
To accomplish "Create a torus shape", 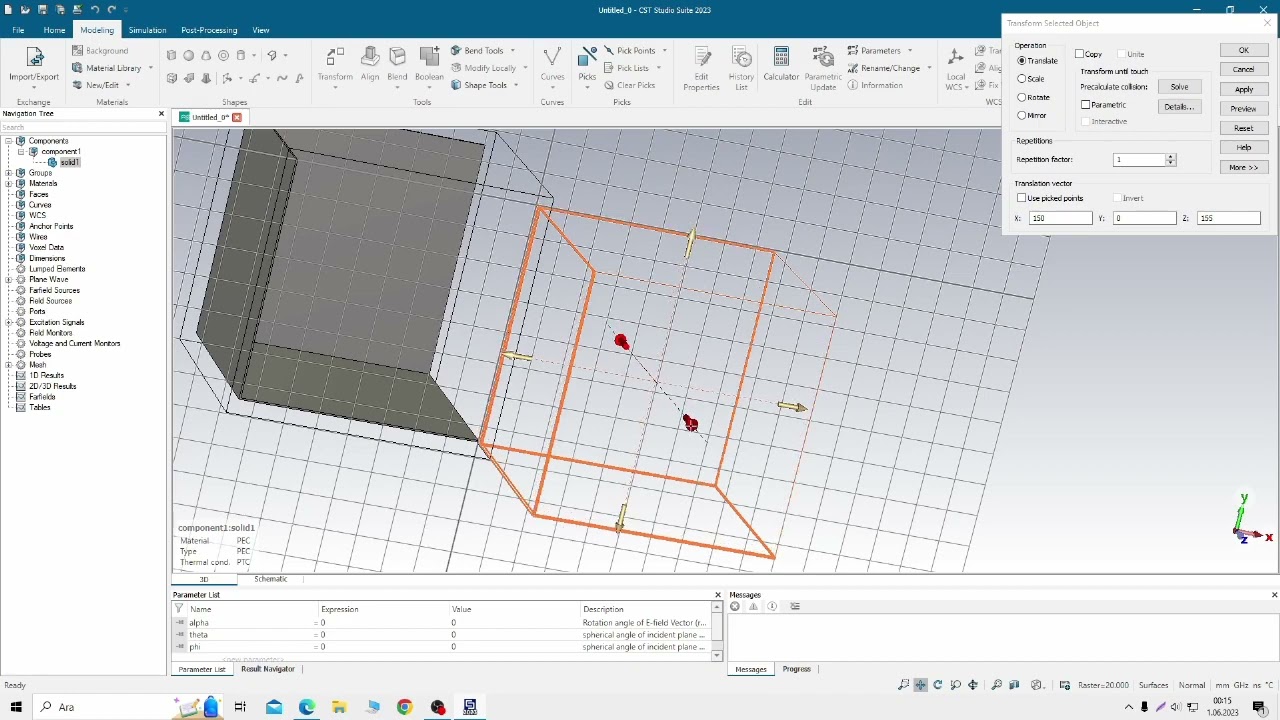I will 223,55.
